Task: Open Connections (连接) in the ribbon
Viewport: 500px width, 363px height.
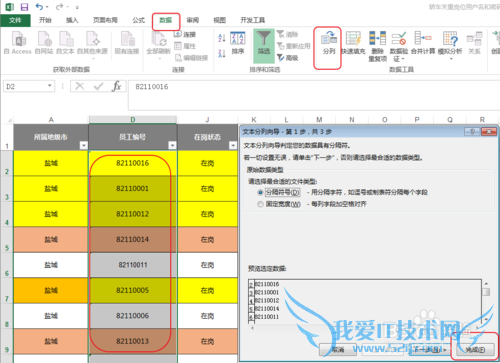Action: 185,34
